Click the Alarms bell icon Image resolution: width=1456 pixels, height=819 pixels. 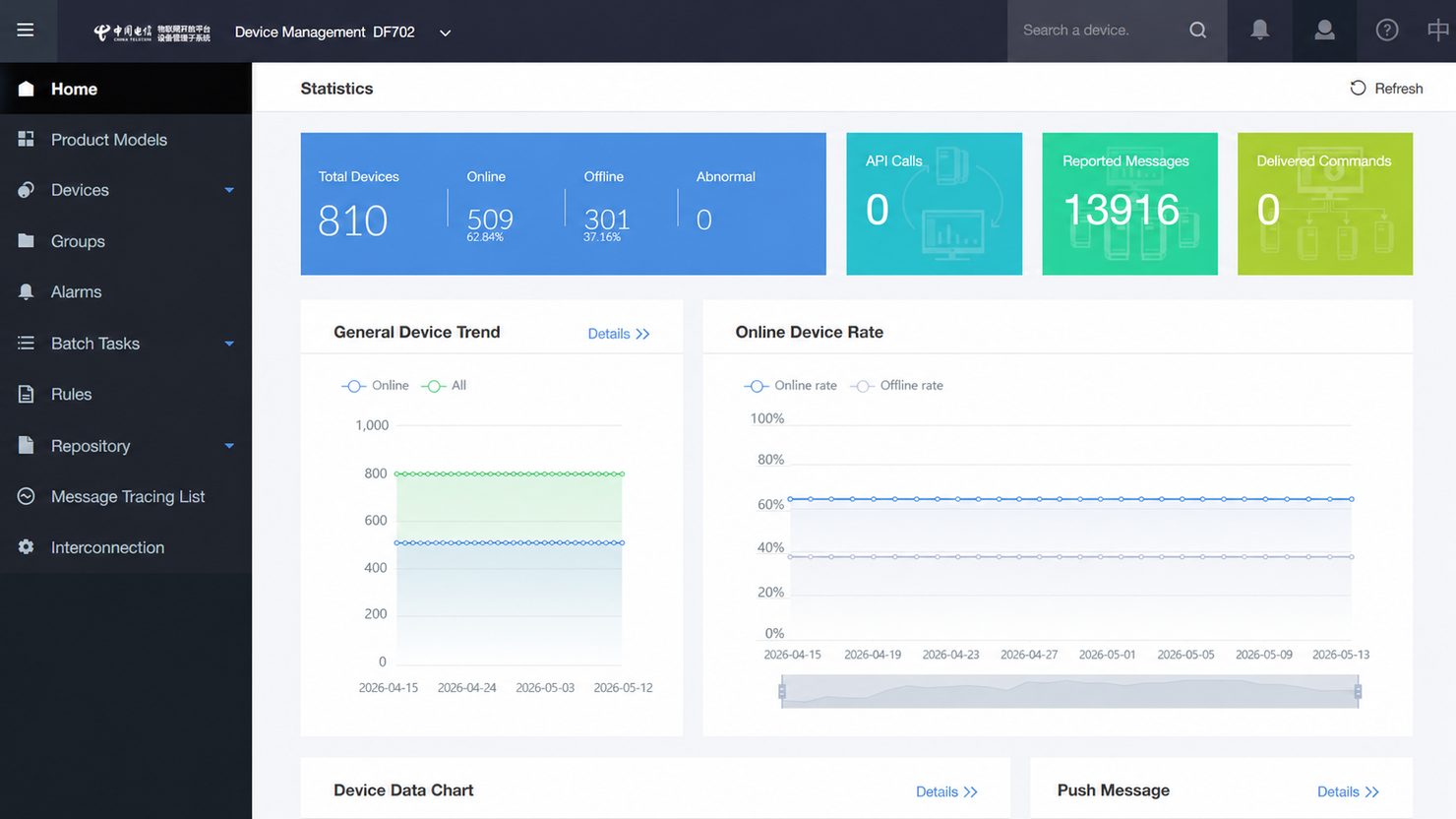coord(27,291)
